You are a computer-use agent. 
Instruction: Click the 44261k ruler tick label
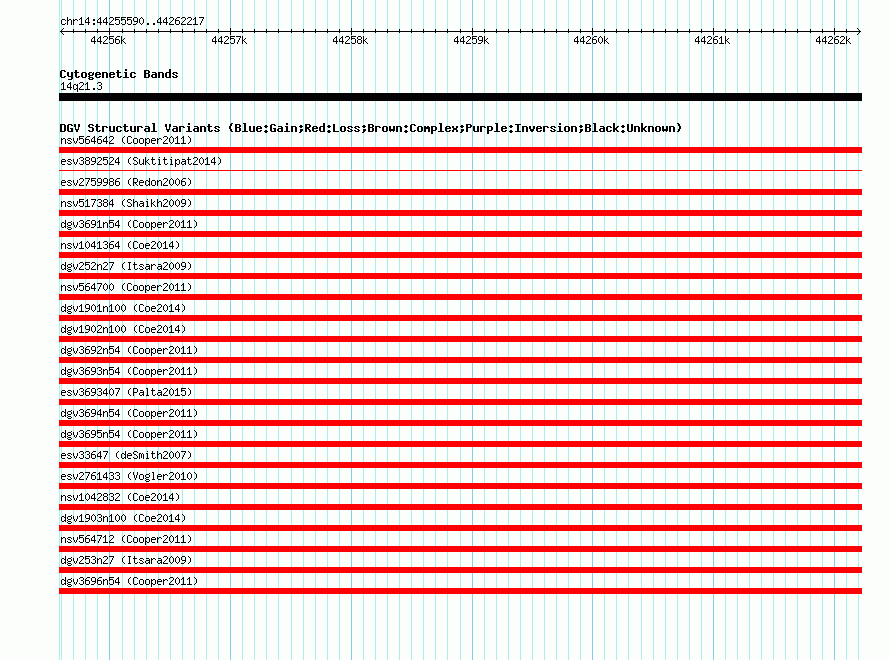click(712, 40)
